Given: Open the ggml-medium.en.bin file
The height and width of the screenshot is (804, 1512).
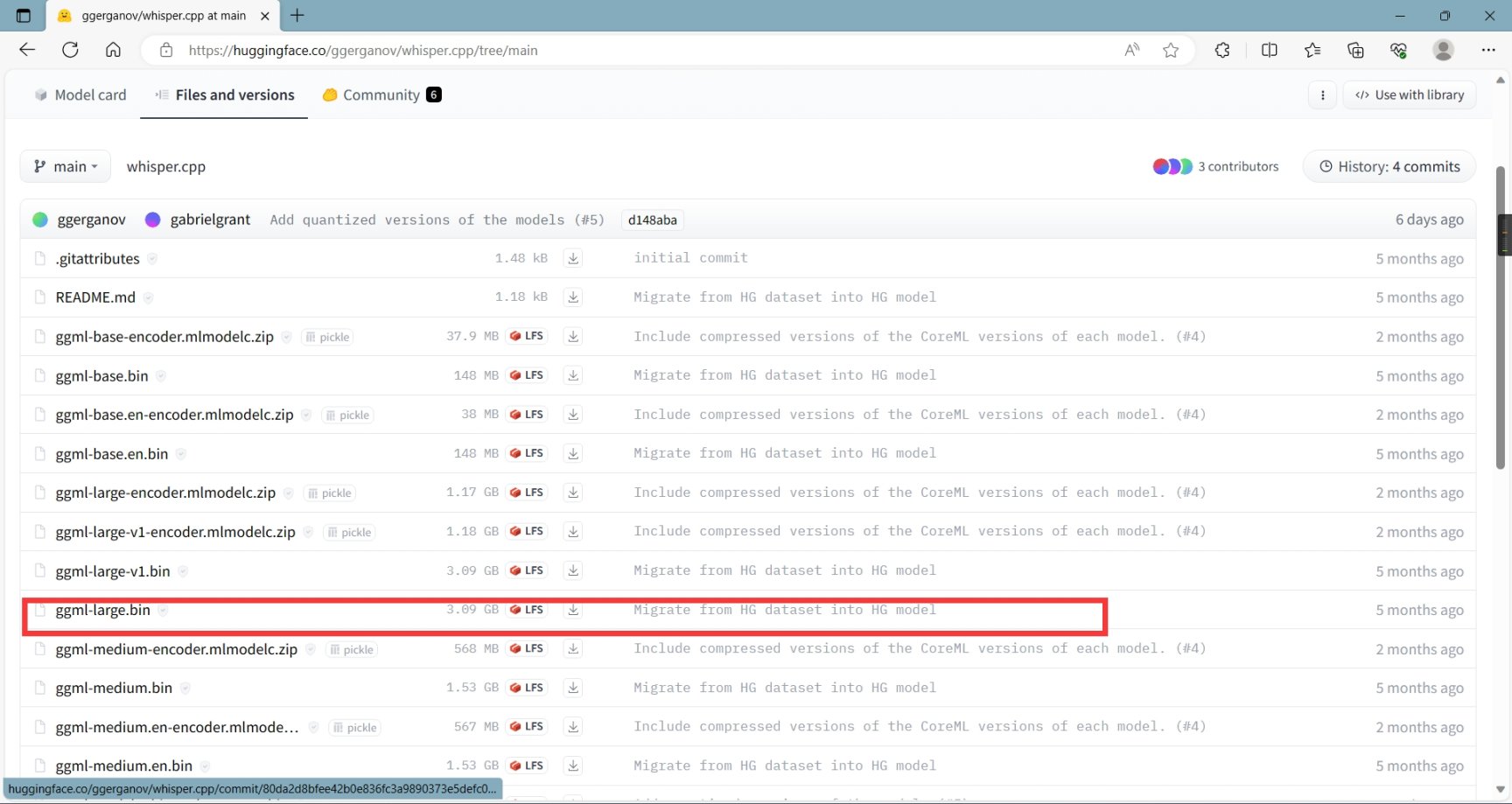Looking at the screenshot, I should tap(123, 766).
